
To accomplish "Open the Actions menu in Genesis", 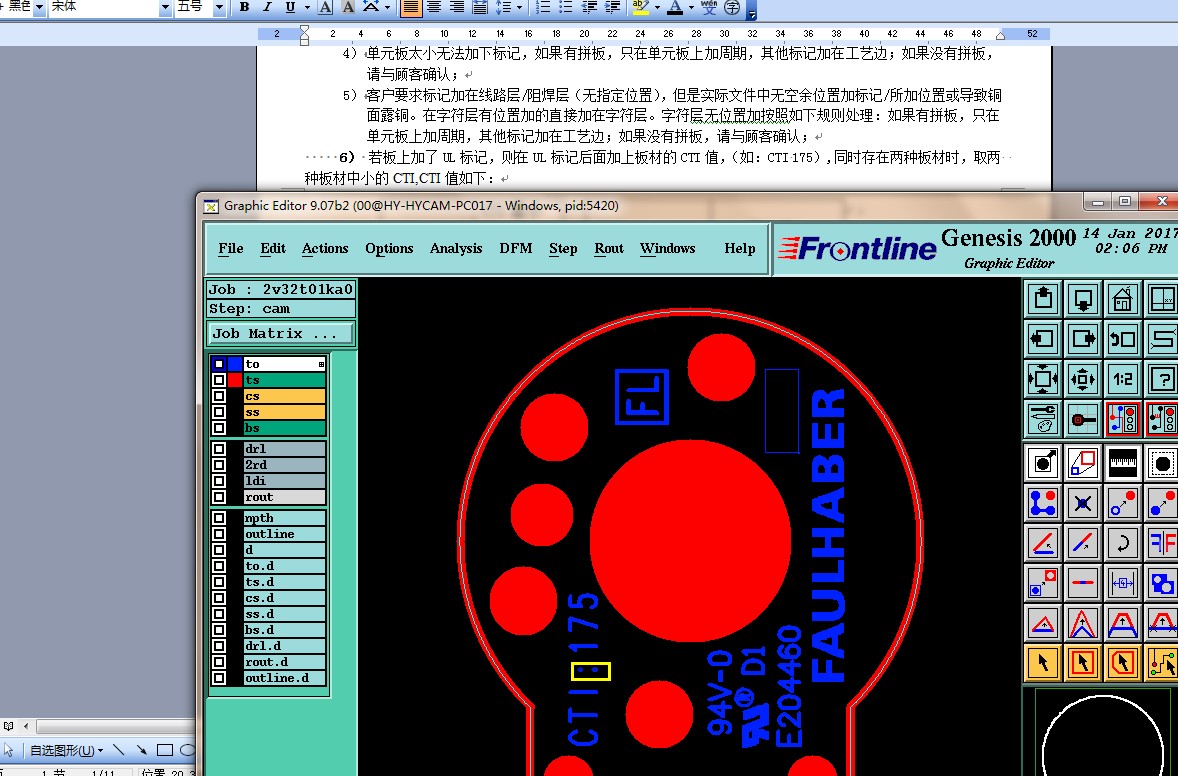I will coord(325,249).
